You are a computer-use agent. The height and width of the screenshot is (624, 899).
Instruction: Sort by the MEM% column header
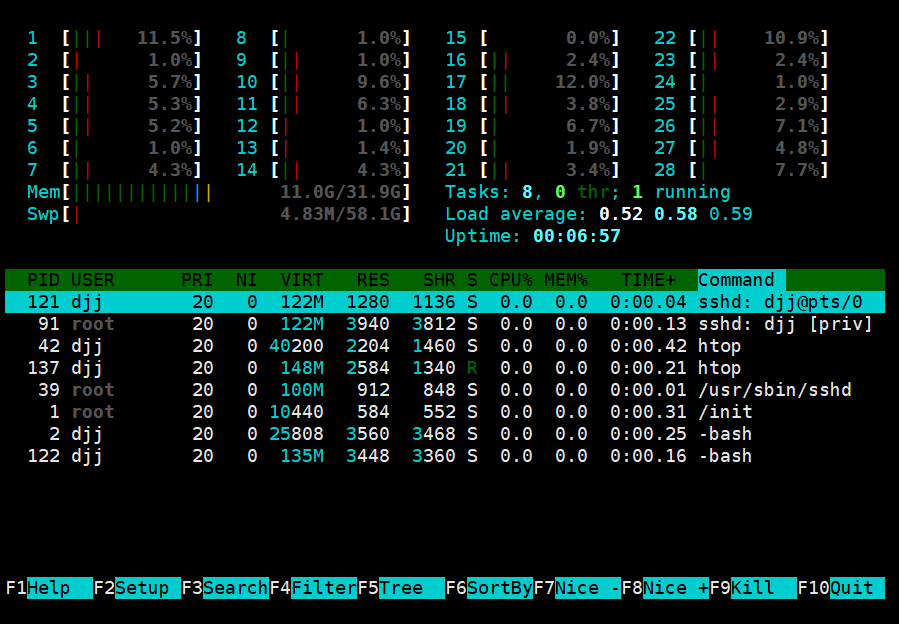tap(566, 280)
